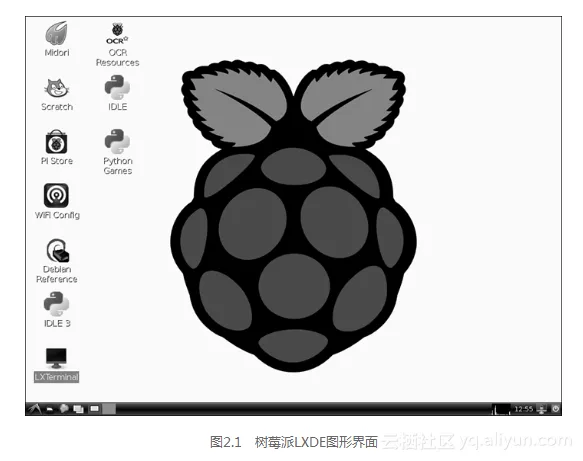
Task: Select the LXTerminal desktop icon
Action: (x=57, y=365)
